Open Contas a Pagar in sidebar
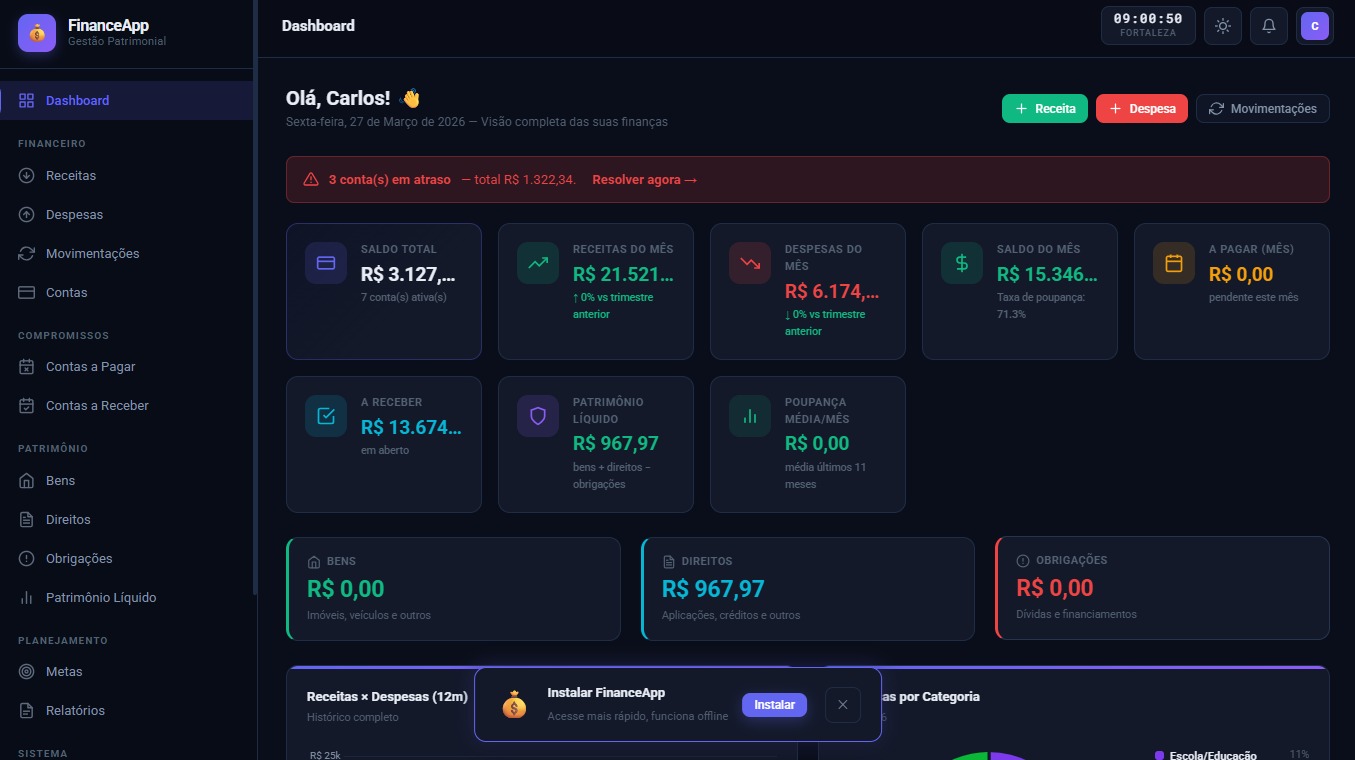Image resolution: width=1355 pixels, height=760 pixels. click(x=90, y=367)
